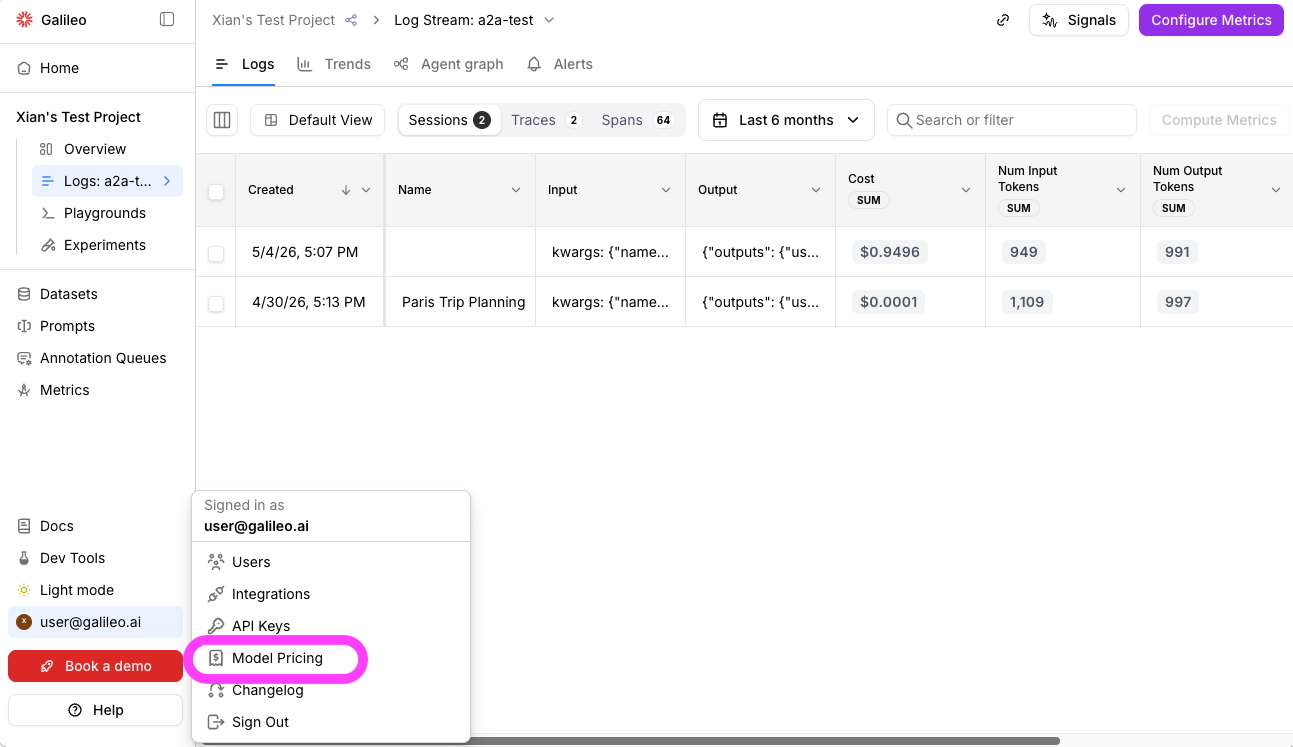1293x747 pixels.
Task: Click the Galileo logo icon
Action: [25, 20]
